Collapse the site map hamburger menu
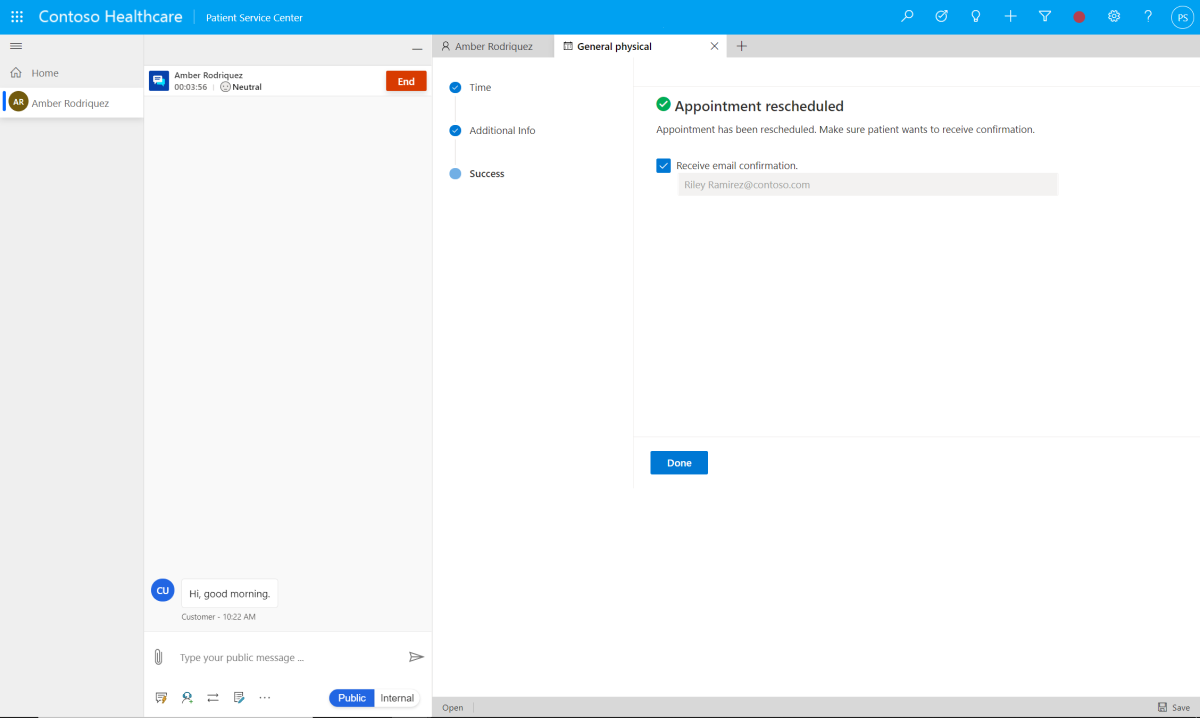 coord(16,46)
